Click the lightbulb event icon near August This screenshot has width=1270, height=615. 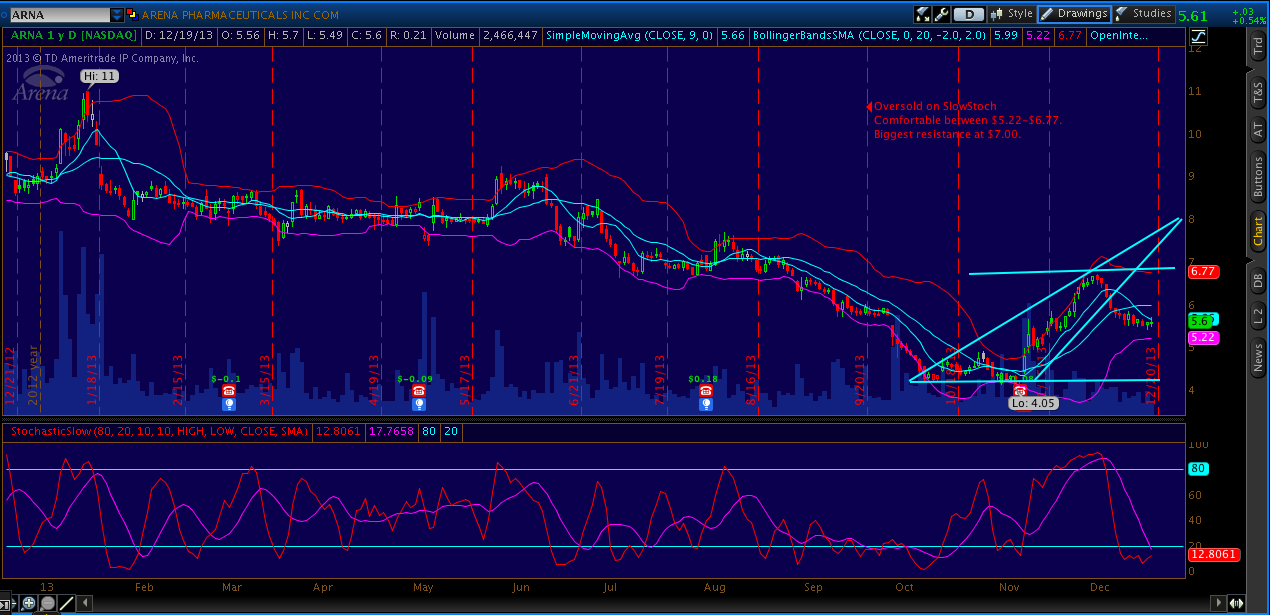tap(706, 405)
